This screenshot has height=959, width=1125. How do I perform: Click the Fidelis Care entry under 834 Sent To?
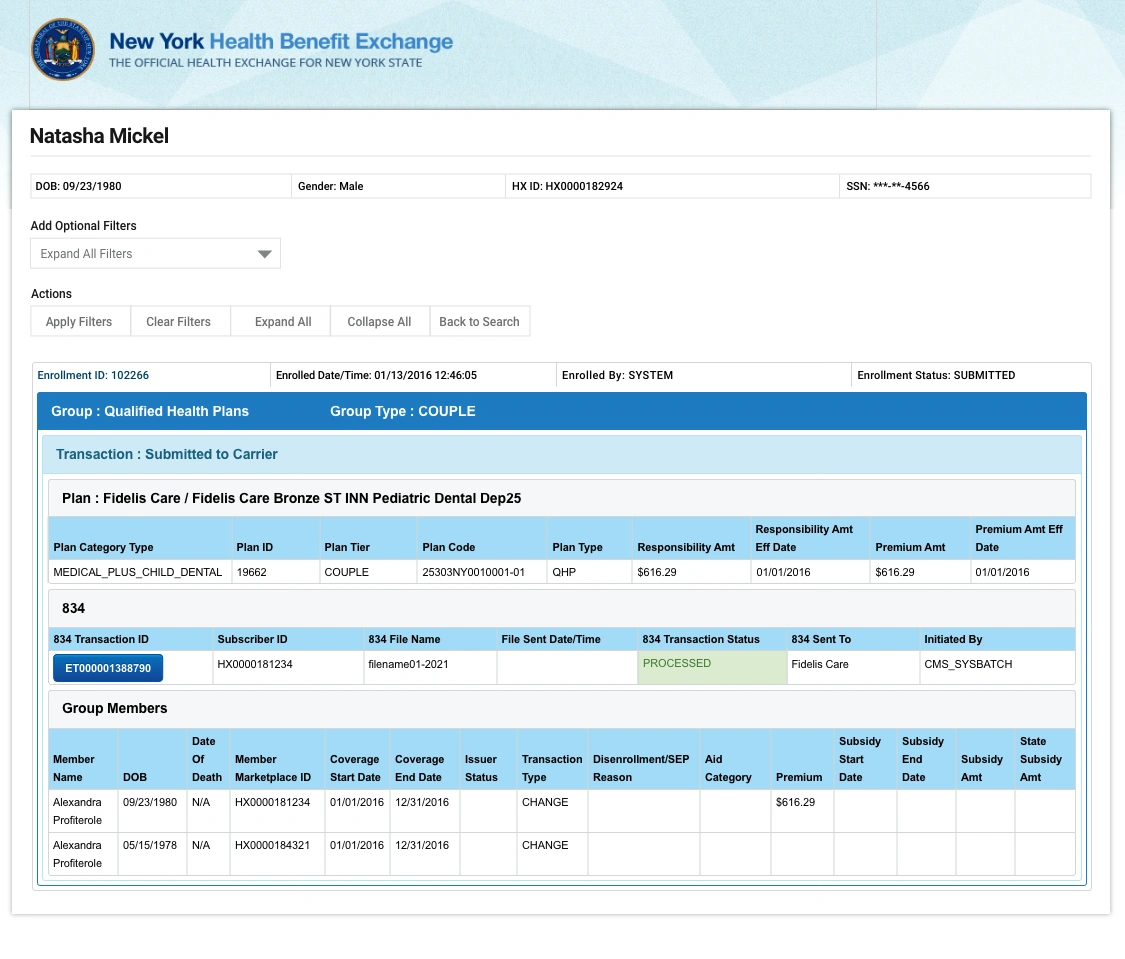point(820,663)
